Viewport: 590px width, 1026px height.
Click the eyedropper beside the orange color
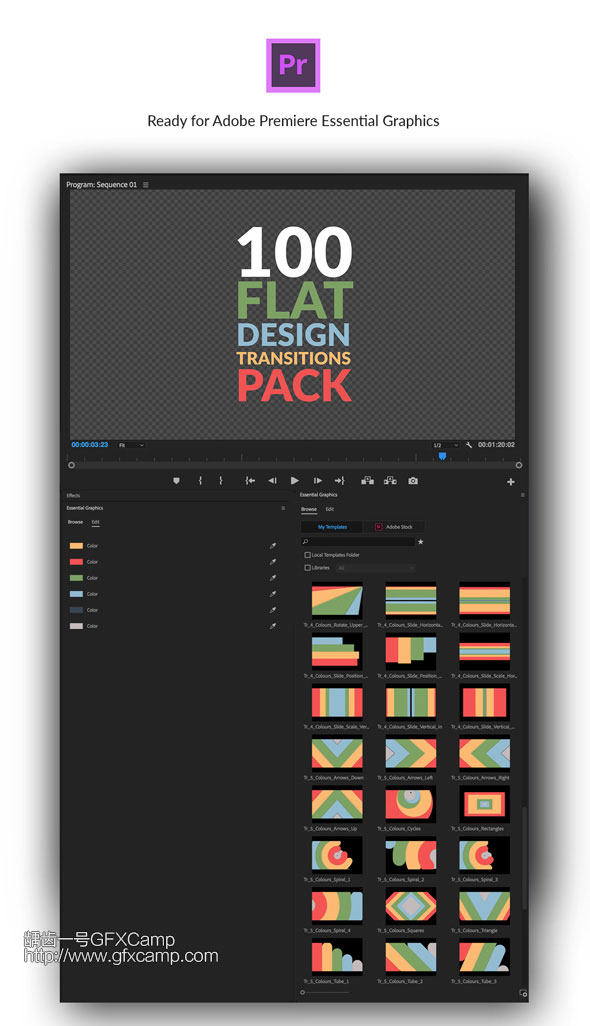(273, 546)
